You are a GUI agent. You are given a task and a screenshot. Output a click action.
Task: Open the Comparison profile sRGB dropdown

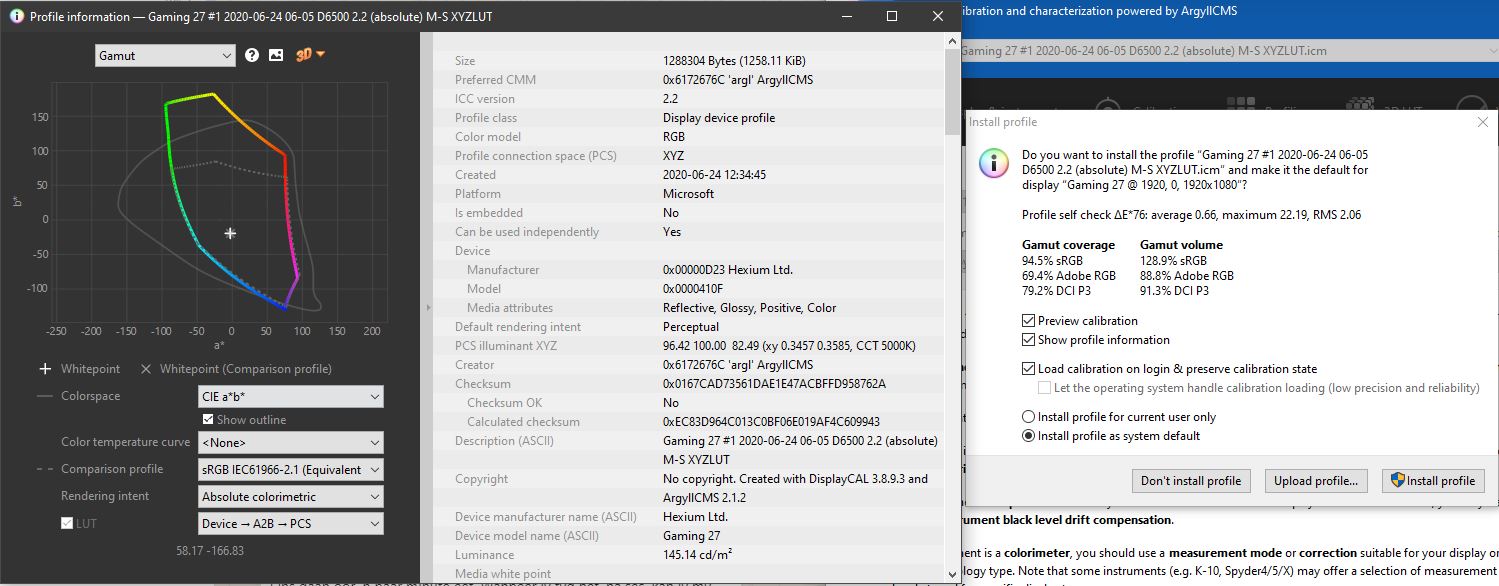point(291,469)
